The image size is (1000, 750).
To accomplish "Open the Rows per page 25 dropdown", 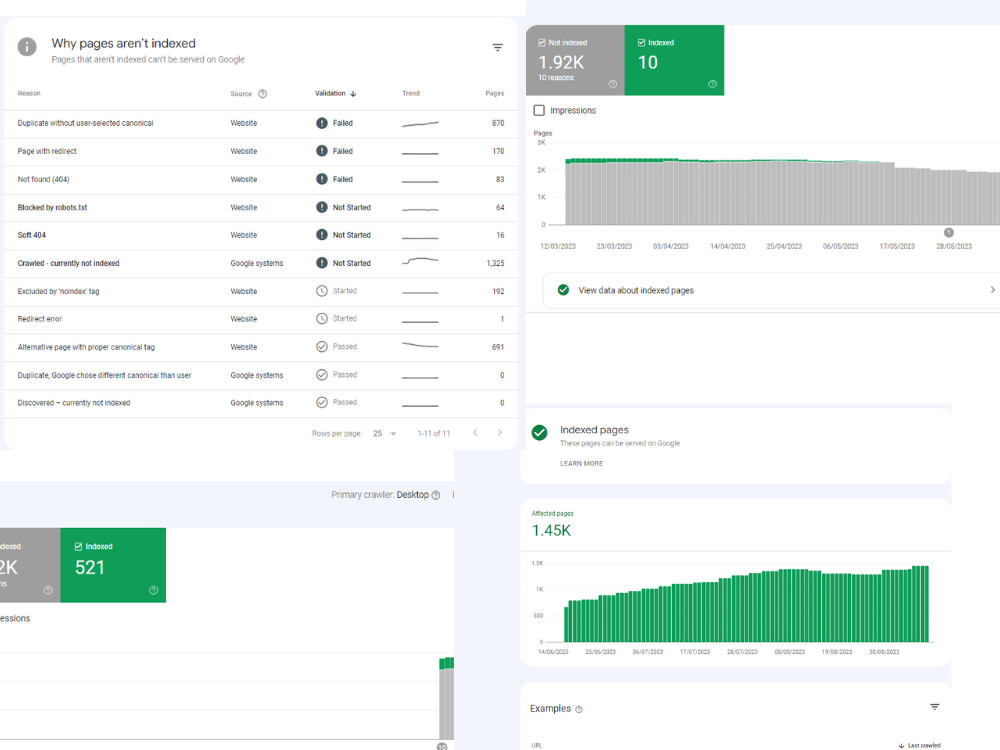I will (385, 434).
